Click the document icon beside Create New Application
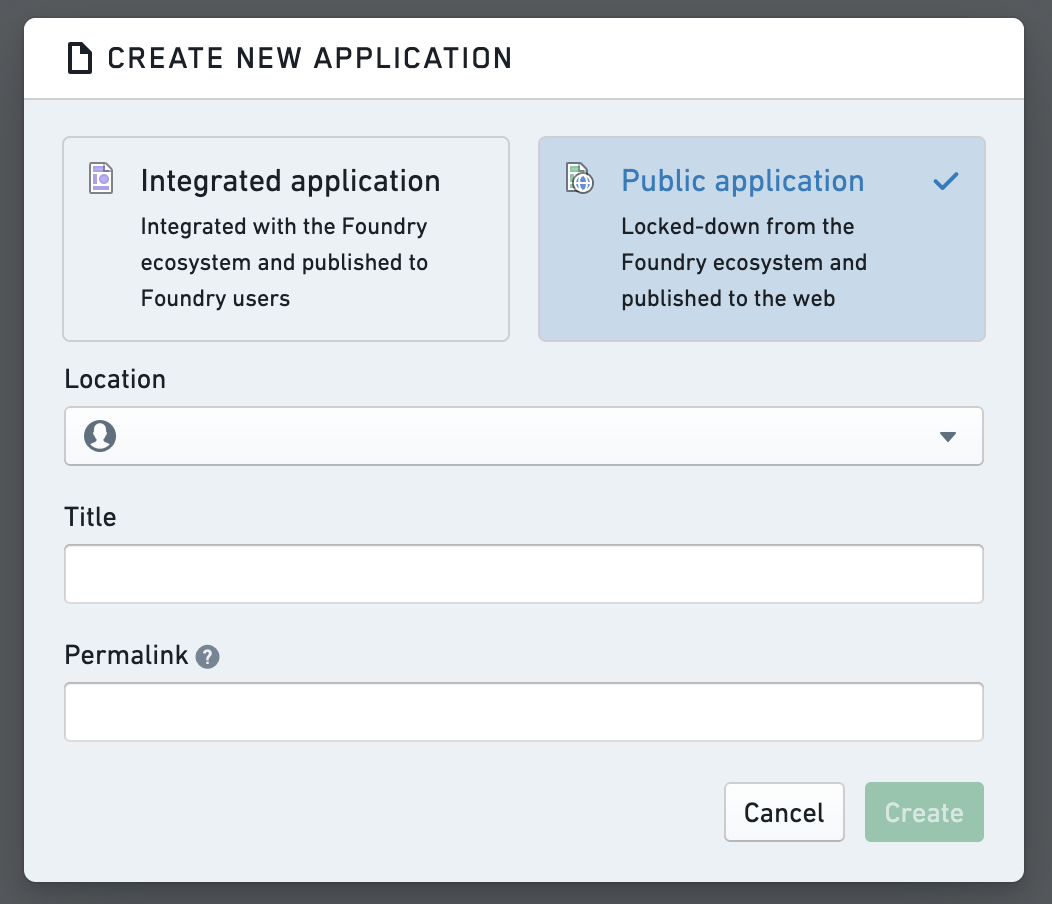The width and height of the screenshot is (1052, 904). pyautogui.click(x=80, y=58)
